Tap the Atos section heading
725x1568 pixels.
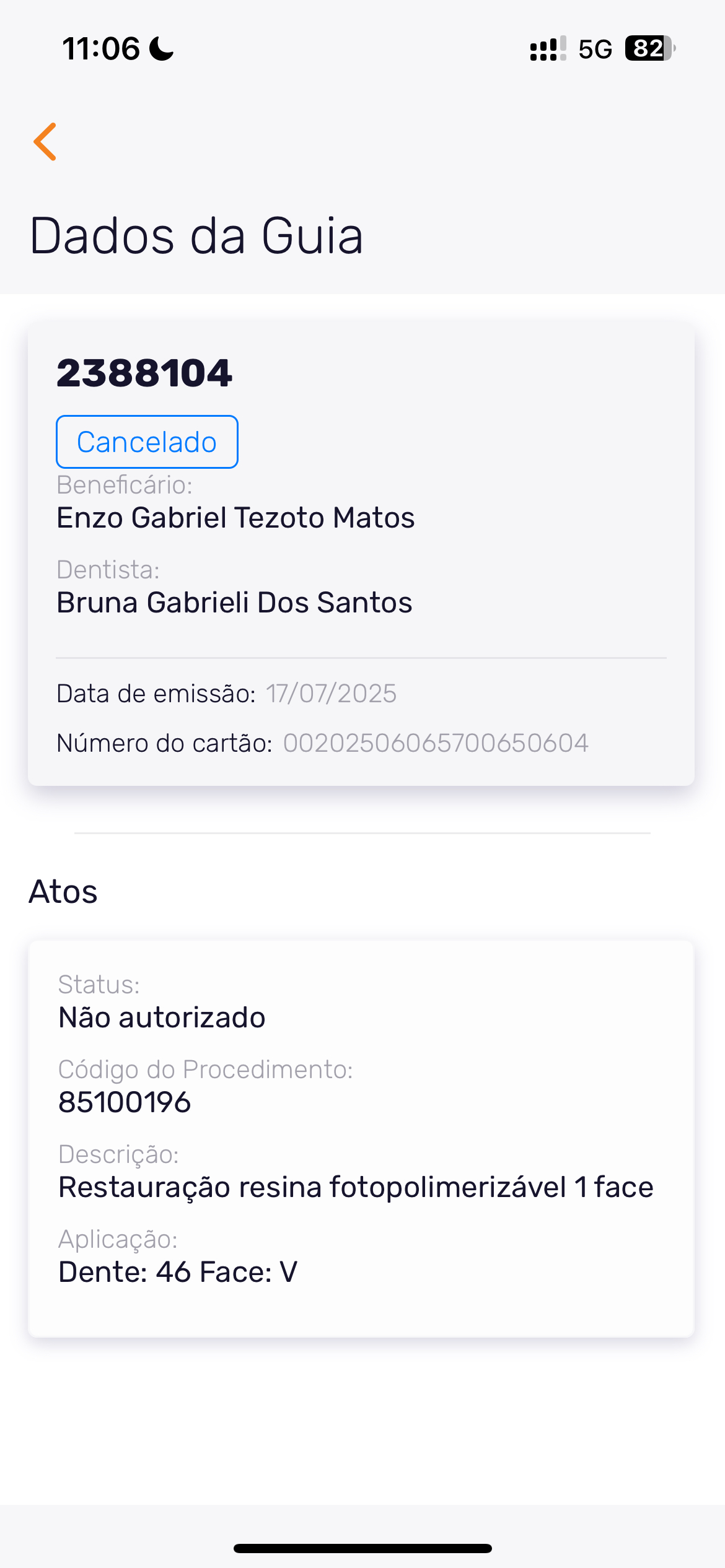[x=63, y=892]
